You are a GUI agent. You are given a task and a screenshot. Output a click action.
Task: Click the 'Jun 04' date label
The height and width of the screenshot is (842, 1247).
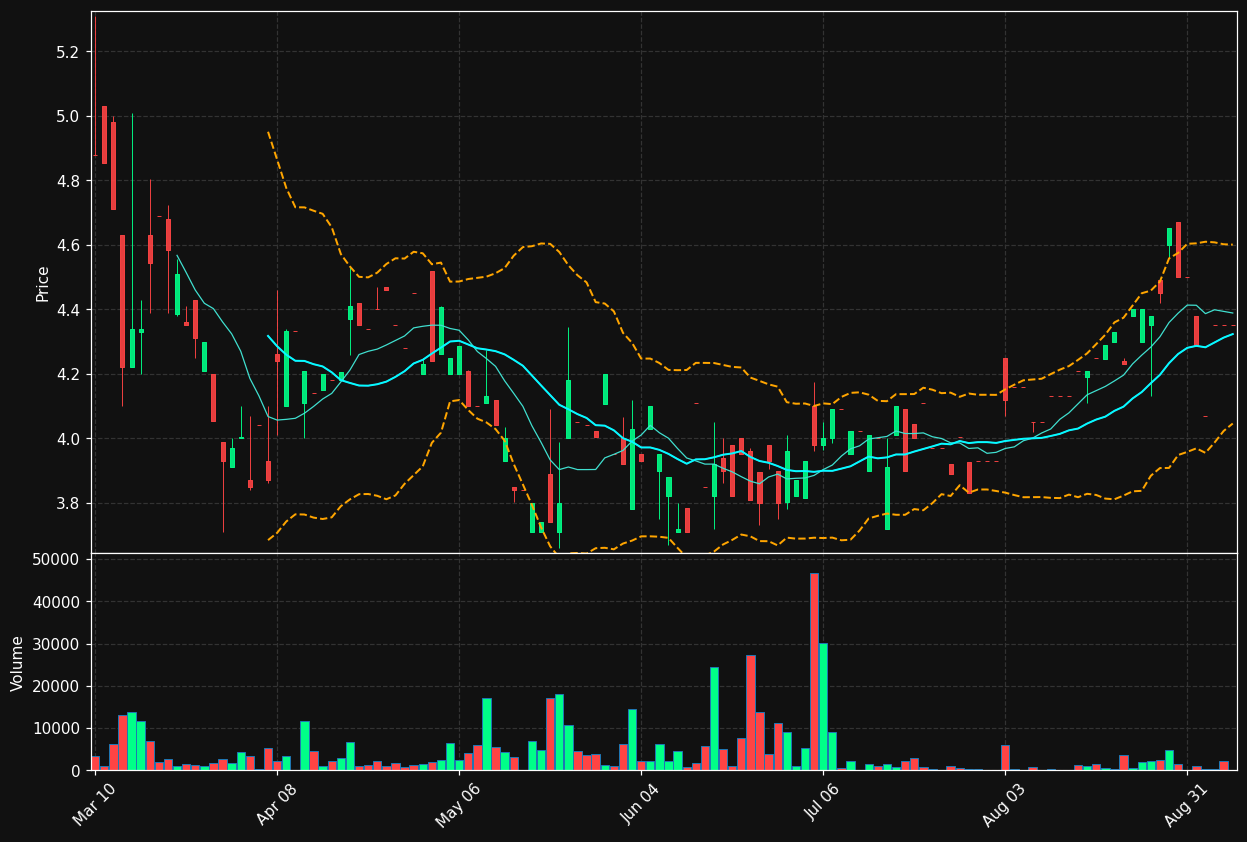click(640, 804)
